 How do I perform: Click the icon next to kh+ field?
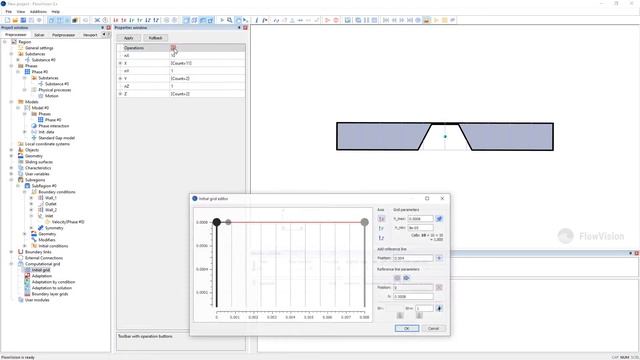point(439,308)
